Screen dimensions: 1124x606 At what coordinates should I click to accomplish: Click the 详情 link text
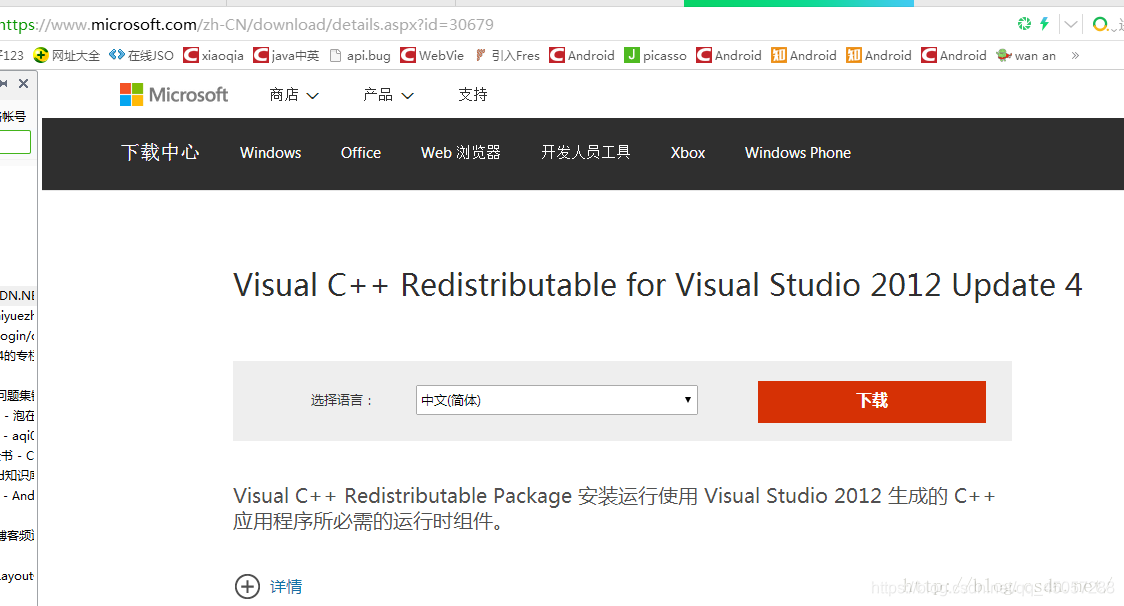point(286,587)
